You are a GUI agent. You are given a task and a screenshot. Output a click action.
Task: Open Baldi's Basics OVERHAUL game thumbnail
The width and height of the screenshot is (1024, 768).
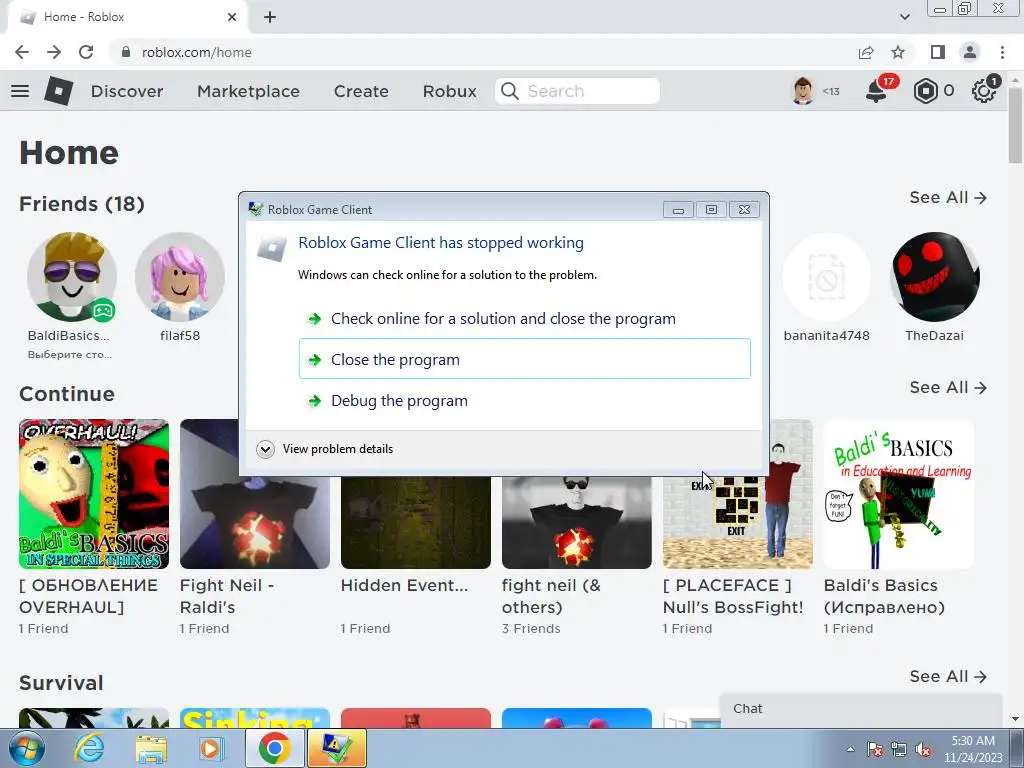coord(93,494)
